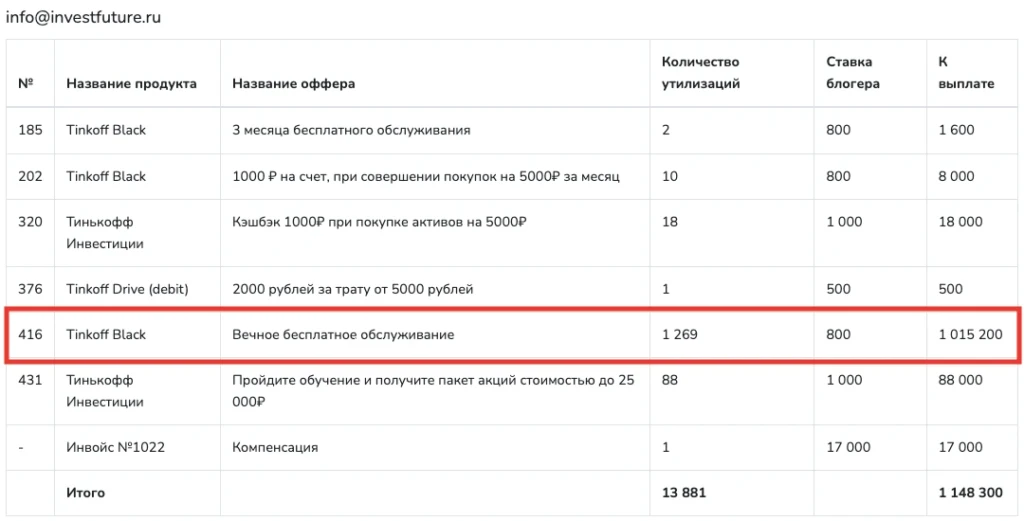Screen dimensions: 1024x521
Task: Click payout value 1 015 200
Action: click(970, 335)
